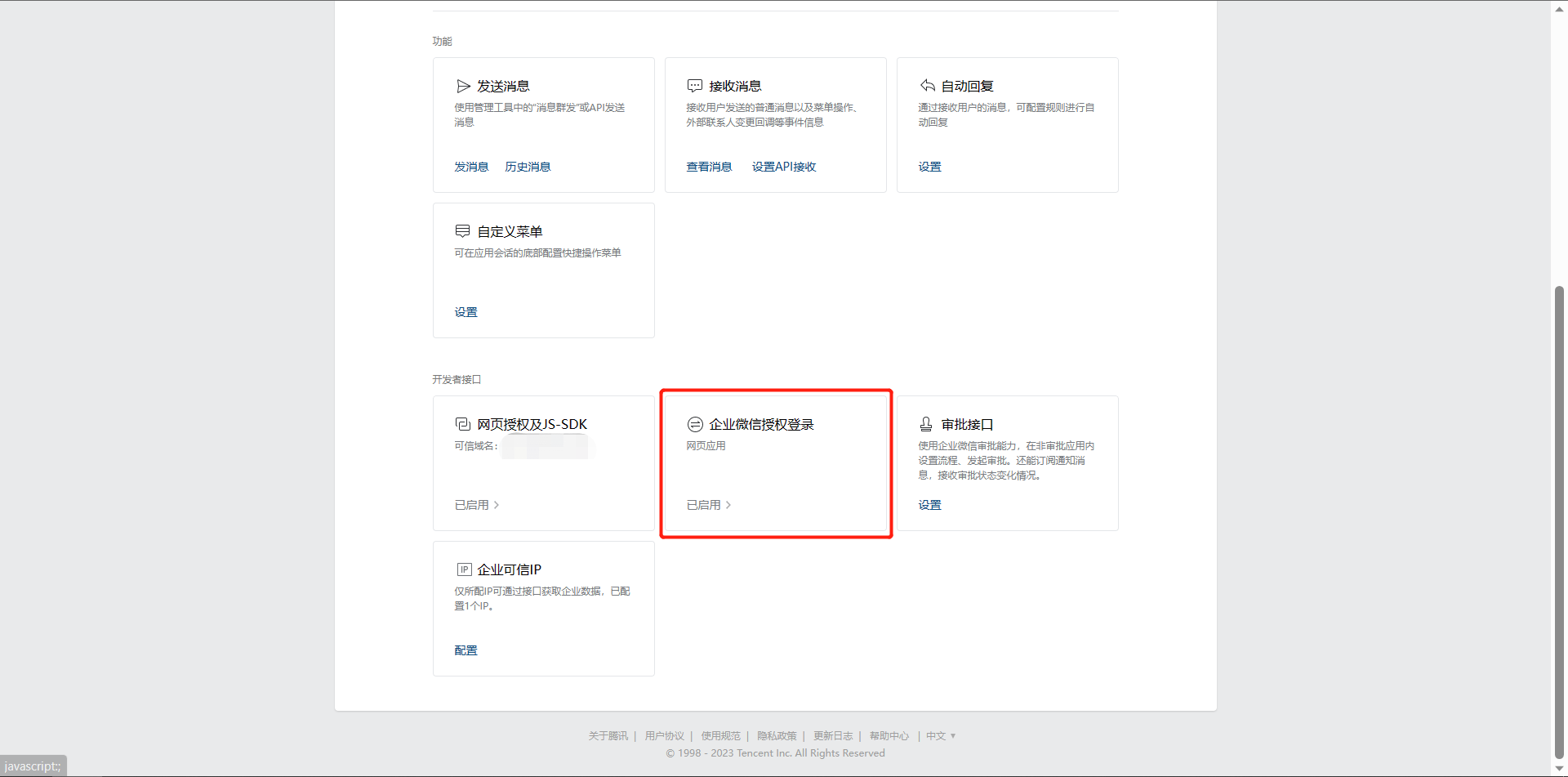Viewport: 1568px width, 777px height.
Task: Expand 已启用 under 网页授权及JS-SDK
Action: pyautogui.click(x=477, y=505)
